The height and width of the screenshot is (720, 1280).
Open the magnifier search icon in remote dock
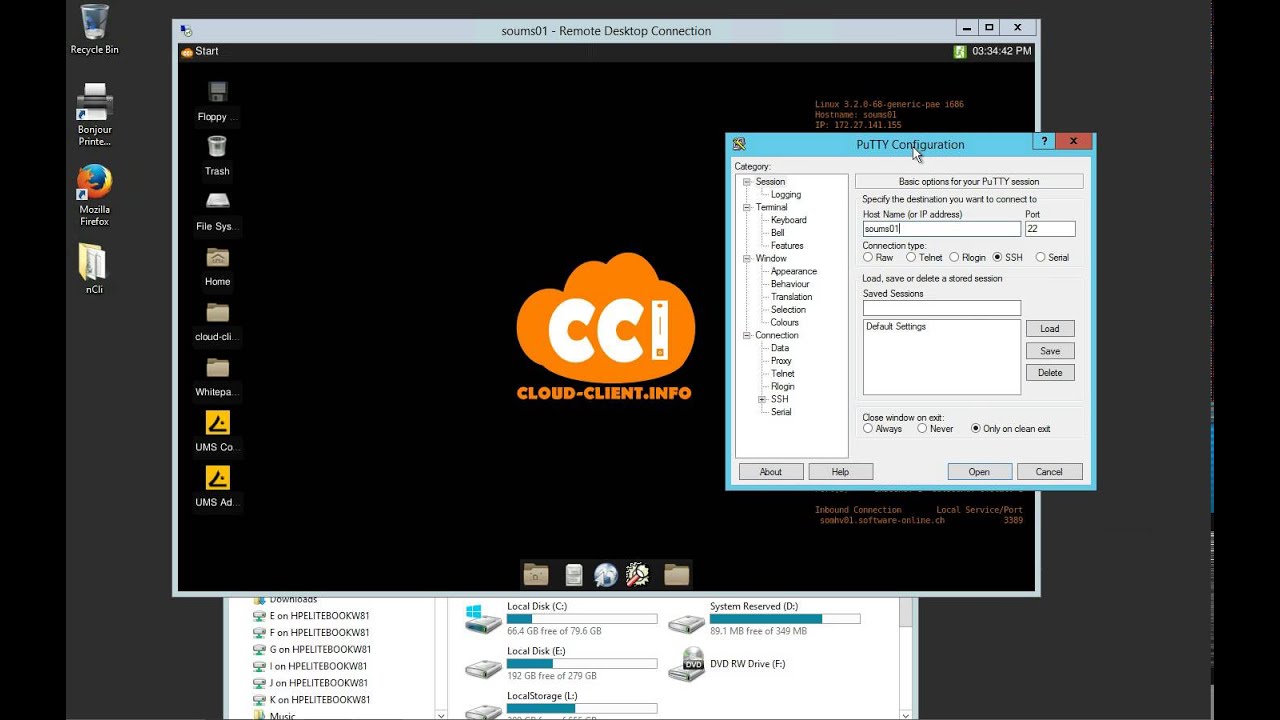point(638,574)
